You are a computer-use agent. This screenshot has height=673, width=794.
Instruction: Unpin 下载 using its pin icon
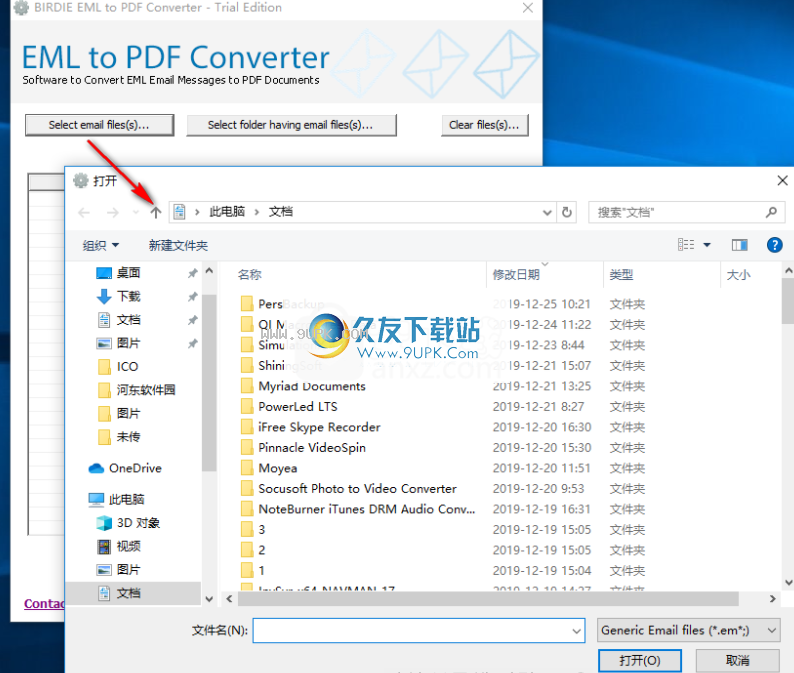192,297
